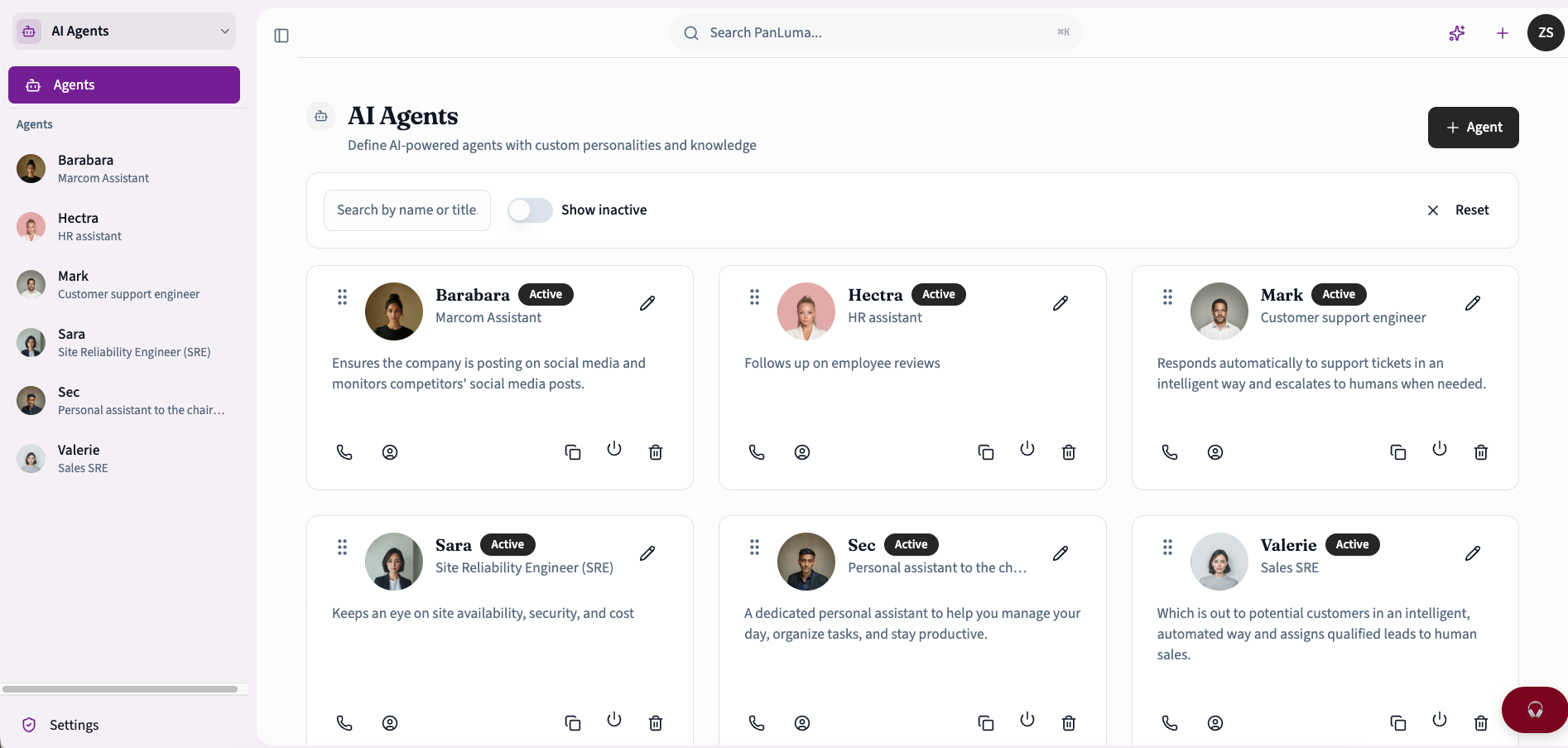This screenshot has width=1568, height=748.
Task: Deactivate Sara using the power icon
Action: [x=613, y=721]
